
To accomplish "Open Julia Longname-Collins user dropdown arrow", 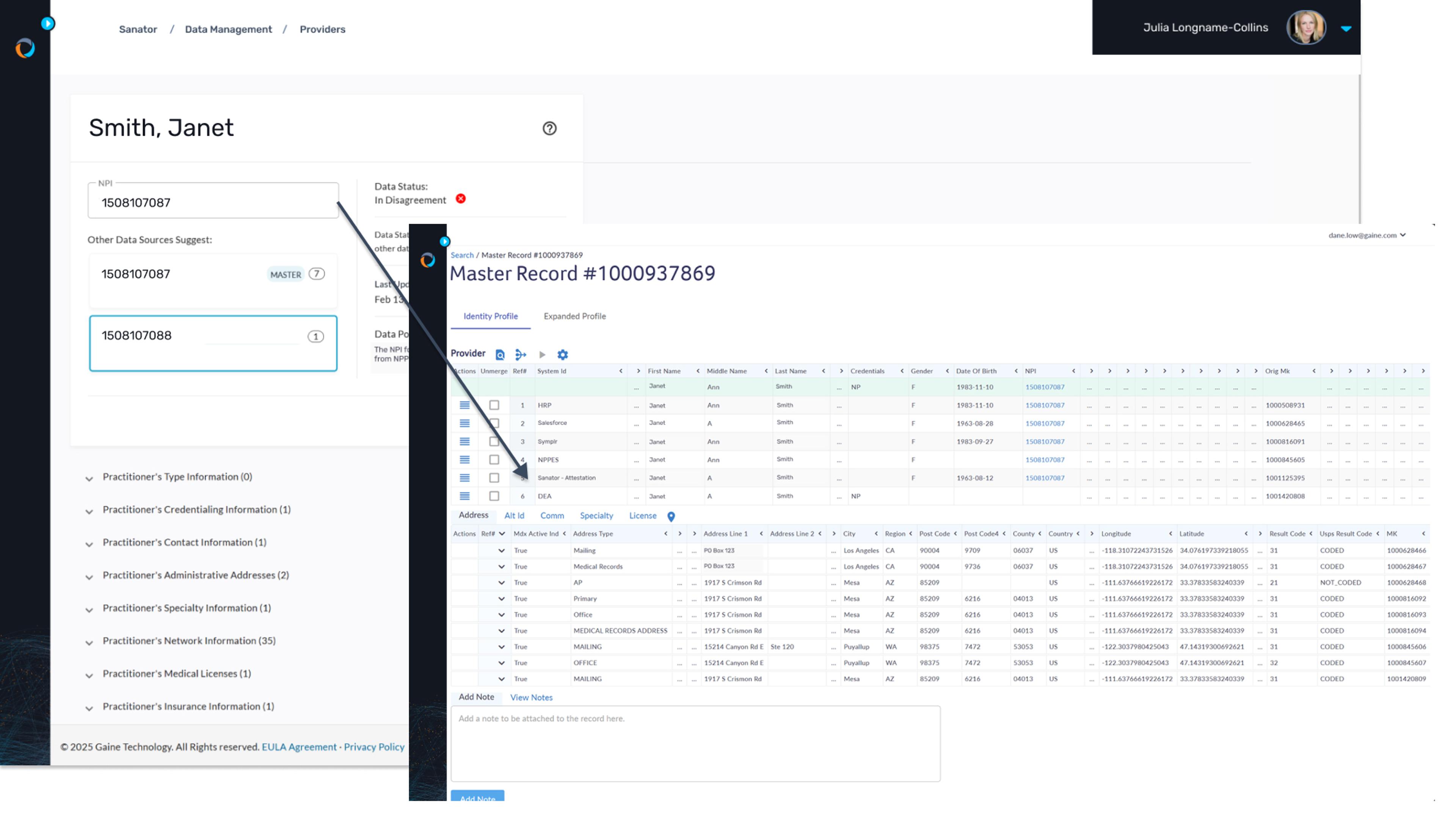I will [1346, 28].
